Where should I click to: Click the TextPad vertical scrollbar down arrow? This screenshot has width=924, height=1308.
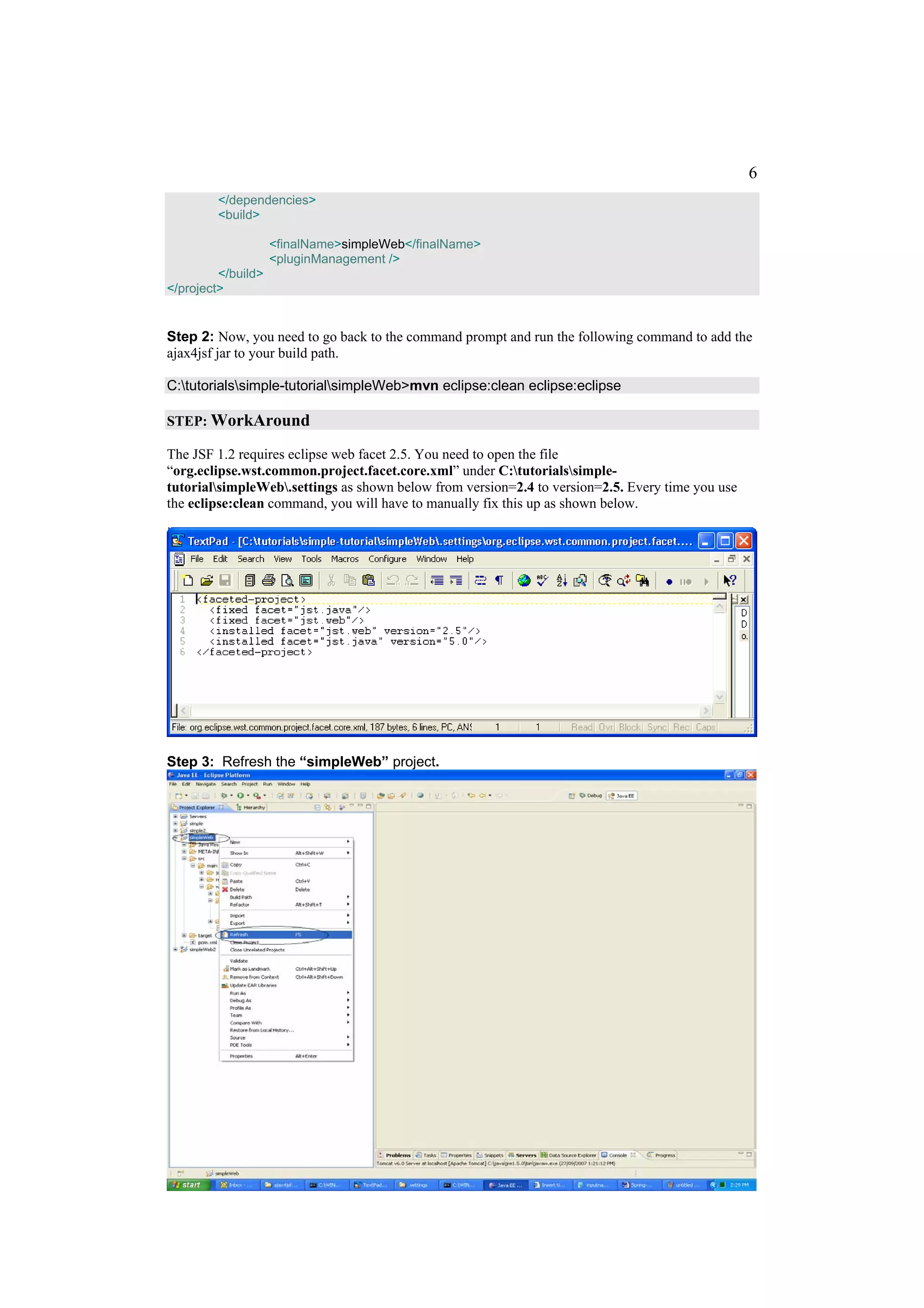point(720,697)
